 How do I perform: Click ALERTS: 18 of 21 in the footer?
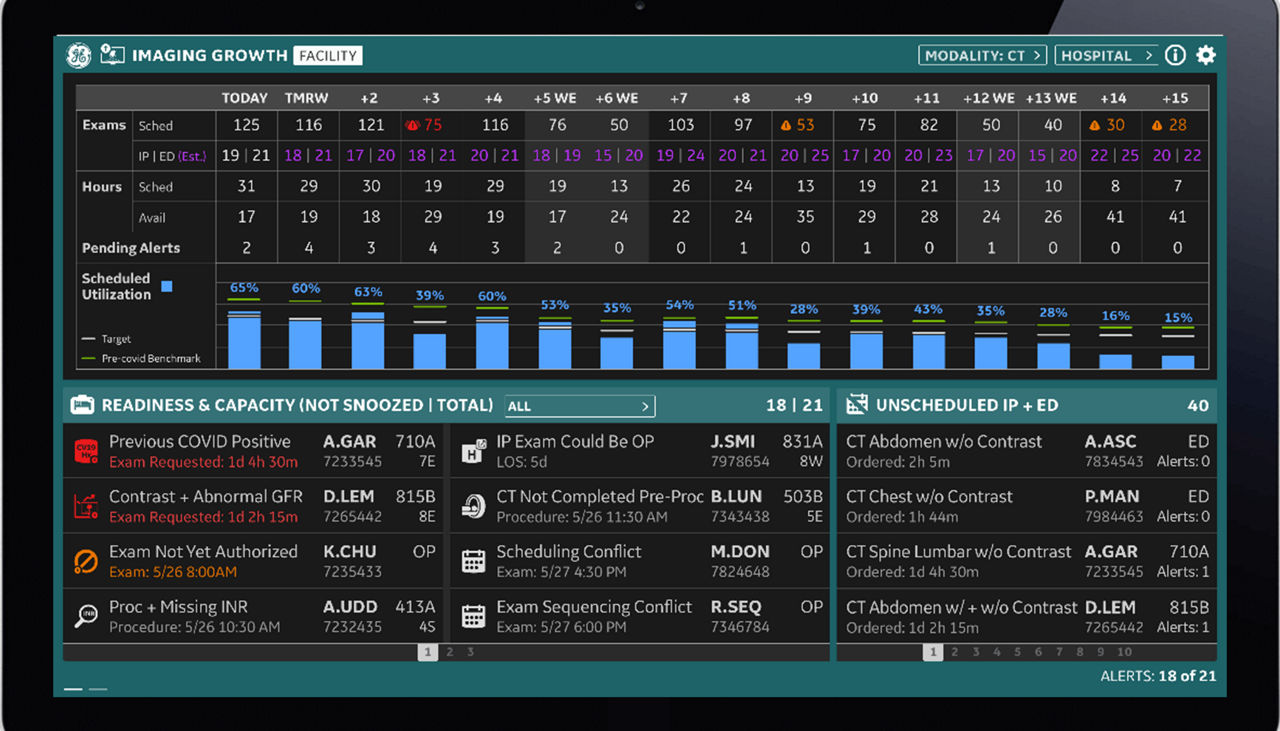[1158, 676]
